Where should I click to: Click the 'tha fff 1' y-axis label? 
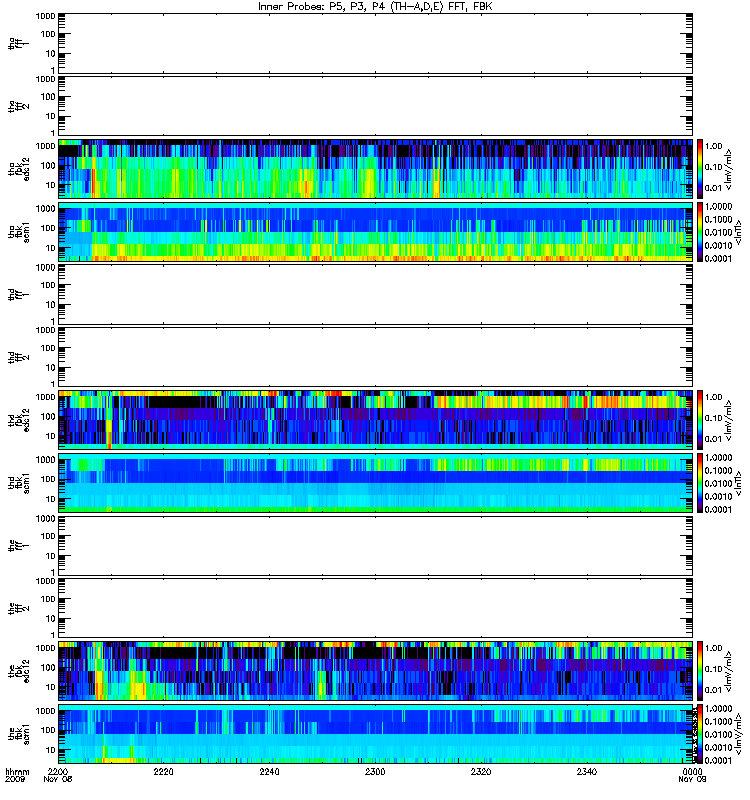[18, 43]
